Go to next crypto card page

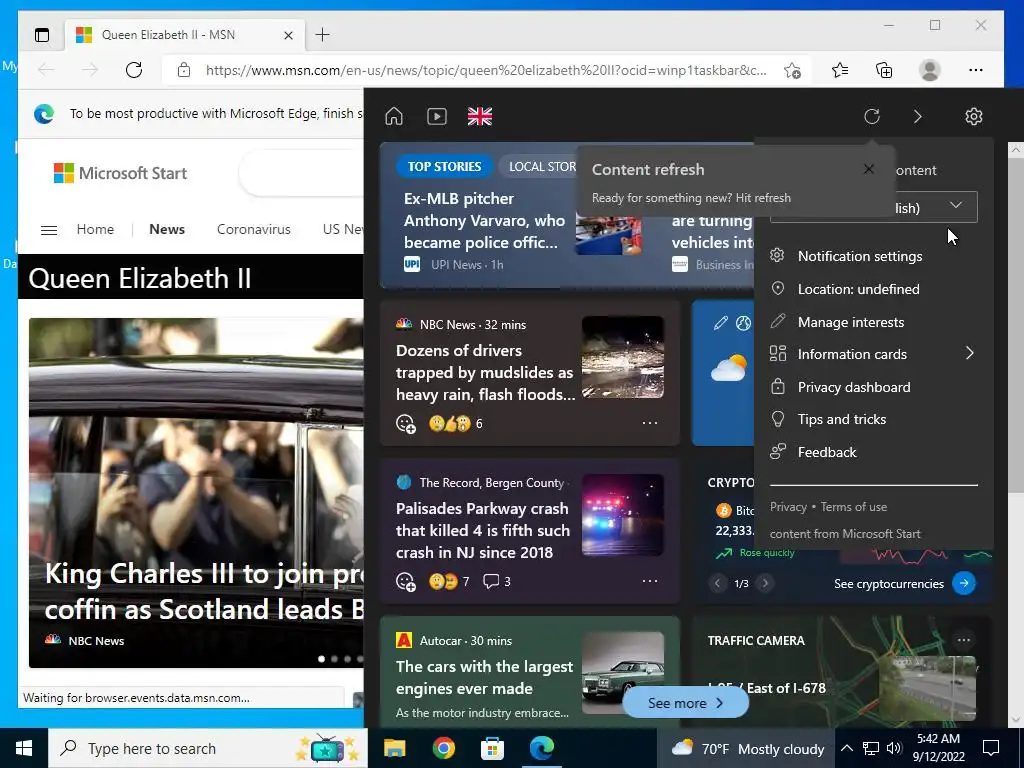[x=765, y=583]
